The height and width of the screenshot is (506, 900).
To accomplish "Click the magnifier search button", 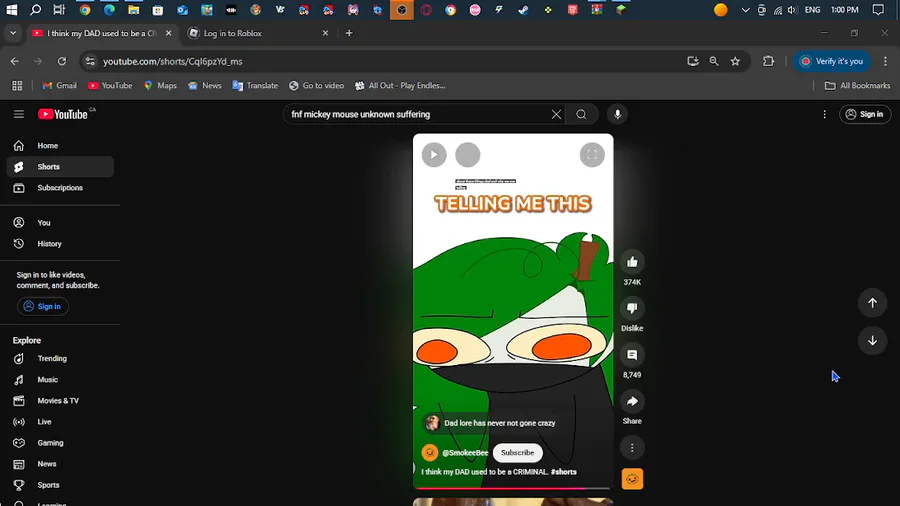I will [x=581, y=114].
